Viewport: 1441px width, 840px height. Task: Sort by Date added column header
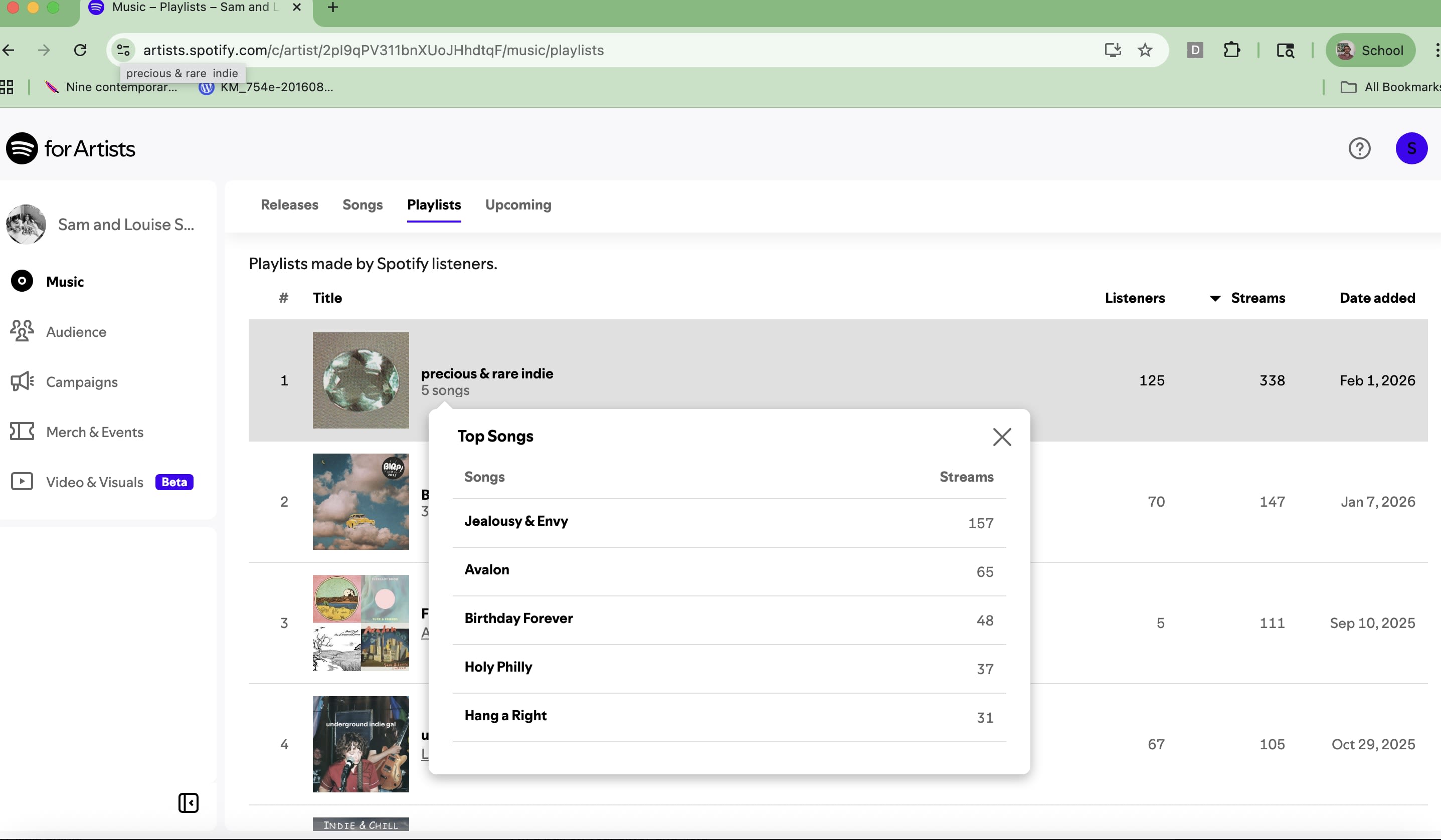[1376, 298]
